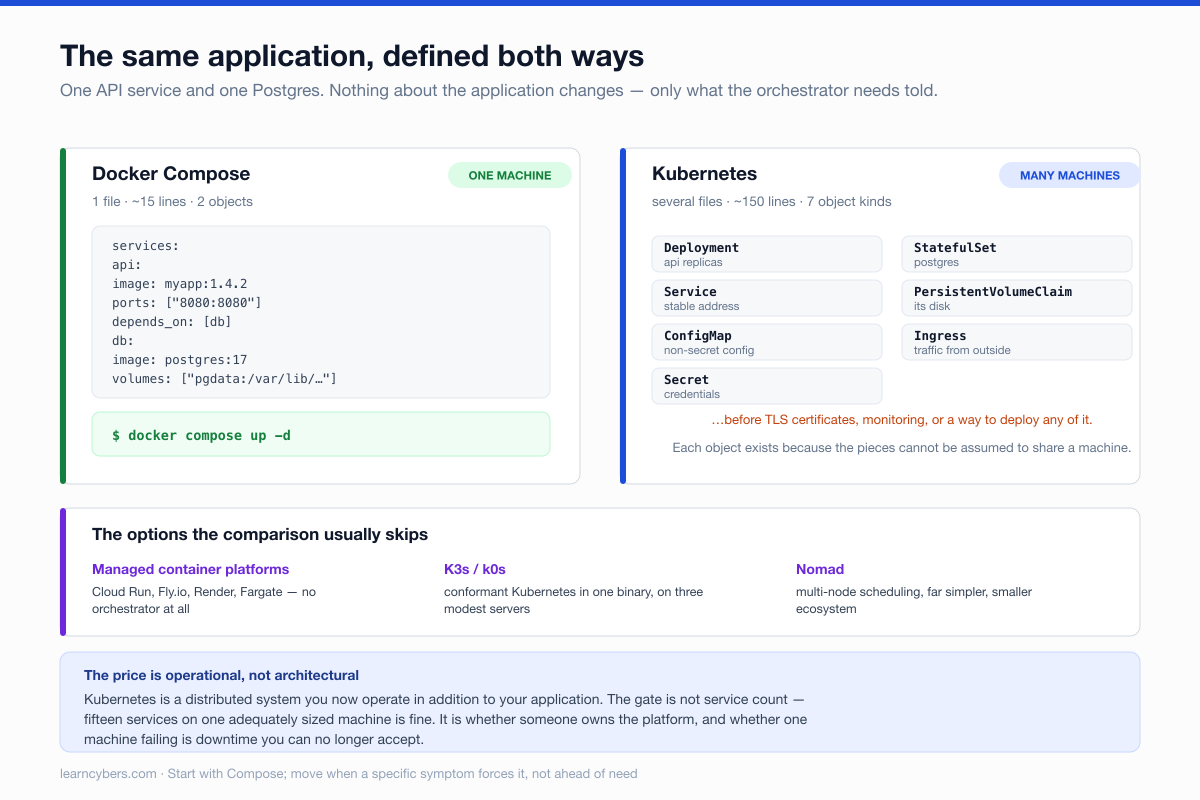Select the Service object card

[x=767, y=298]
